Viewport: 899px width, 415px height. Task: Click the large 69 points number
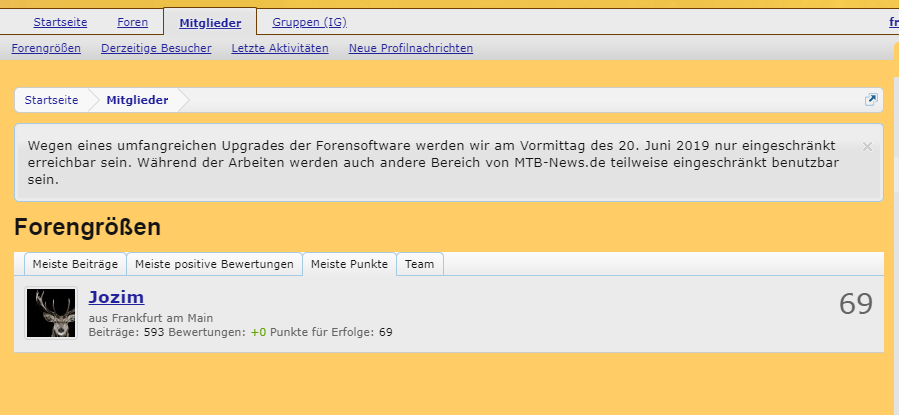tap(855, 305)
